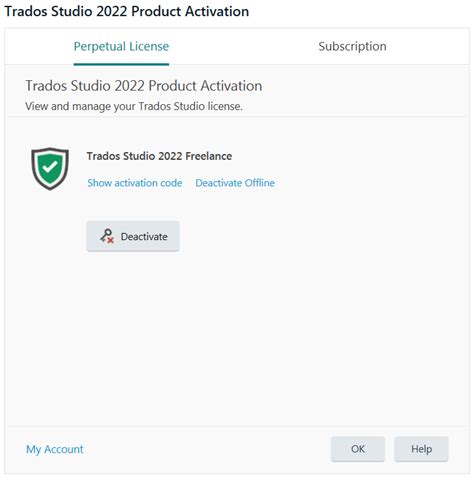Click the key icon on Deactivate button
This screenshot has height=477, width=474.
pyautogui.click(x=107, y=236)
